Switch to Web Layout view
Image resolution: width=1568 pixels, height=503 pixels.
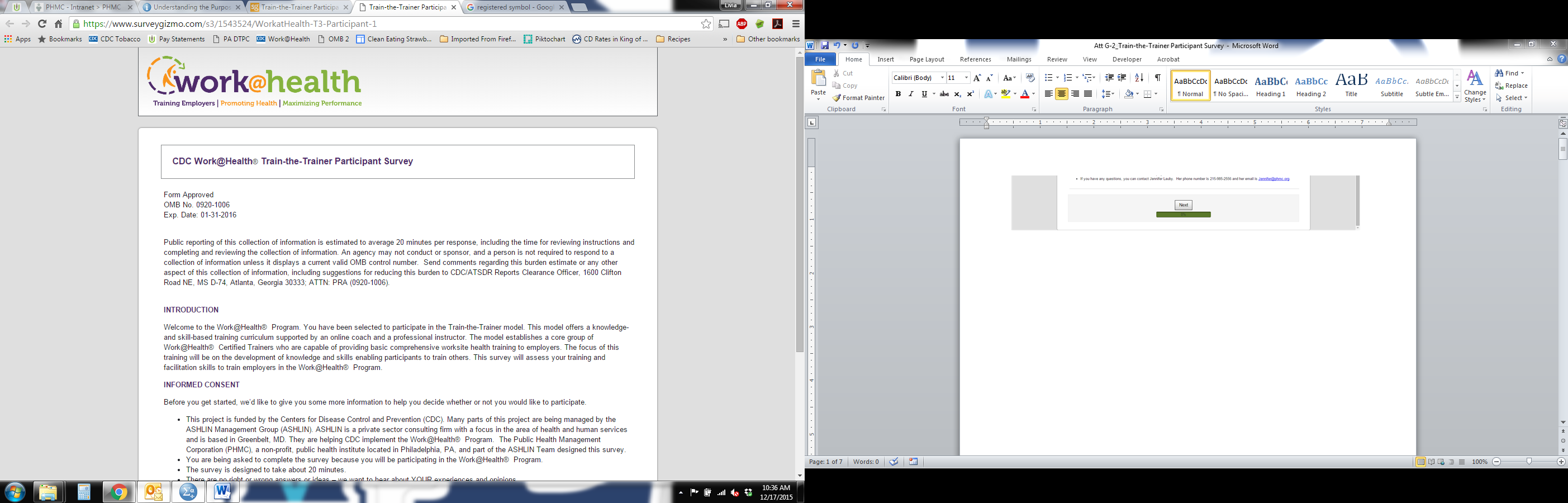tap(1441, 462)
